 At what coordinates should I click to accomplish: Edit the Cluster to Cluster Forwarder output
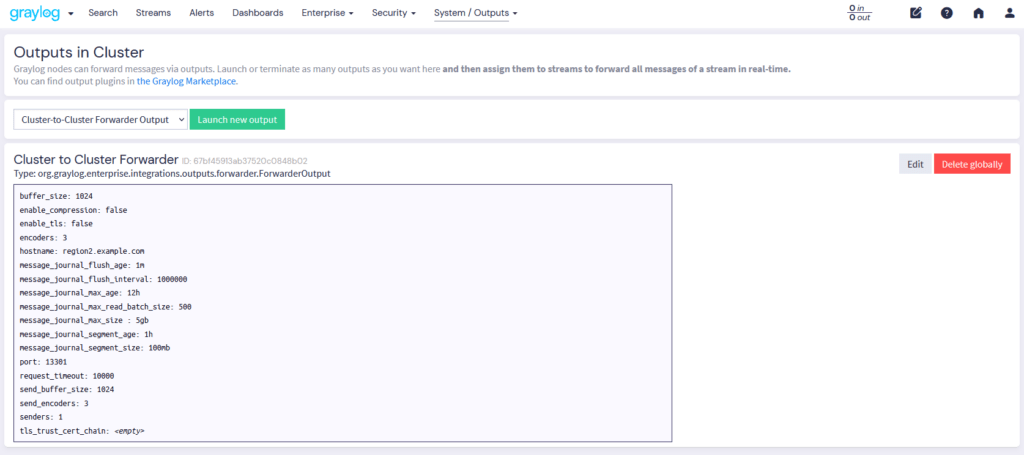coord(914,164)
